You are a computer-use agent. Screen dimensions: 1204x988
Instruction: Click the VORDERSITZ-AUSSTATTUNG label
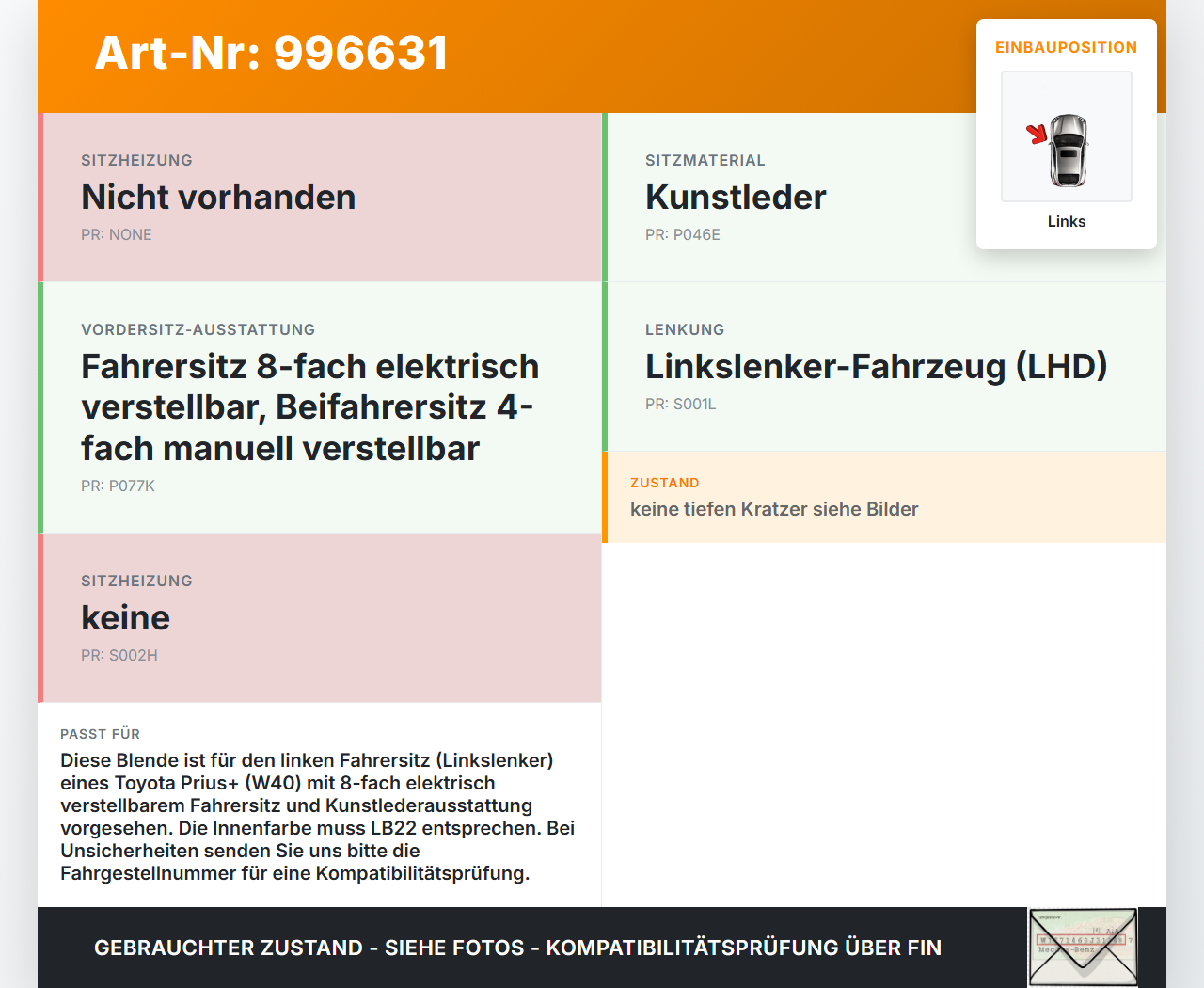[x=198, y=329]
